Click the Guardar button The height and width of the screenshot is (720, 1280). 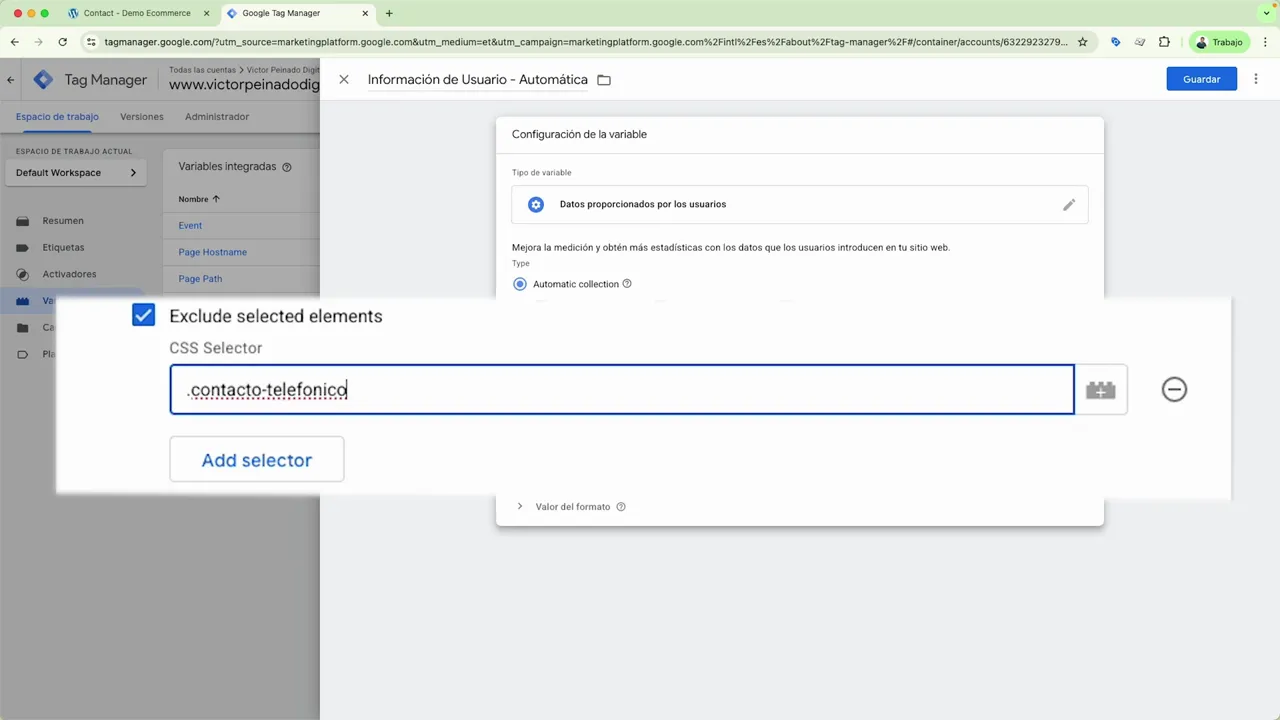pyautogui.click(x=1201, y=79)
